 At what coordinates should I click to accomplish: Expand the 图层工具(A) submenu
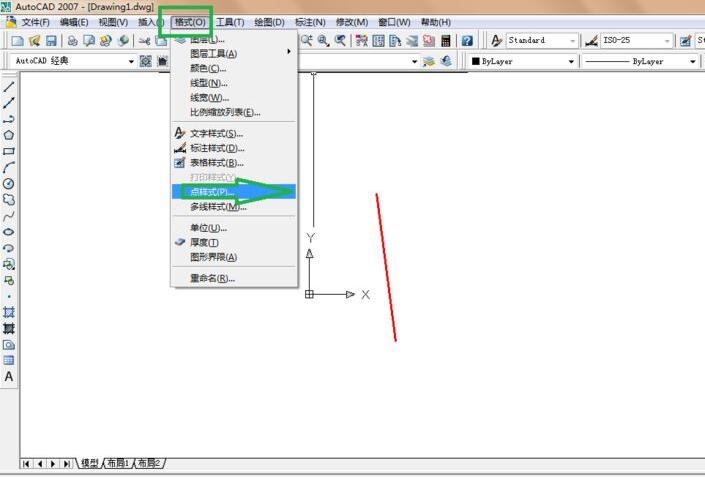coord(234,53)
